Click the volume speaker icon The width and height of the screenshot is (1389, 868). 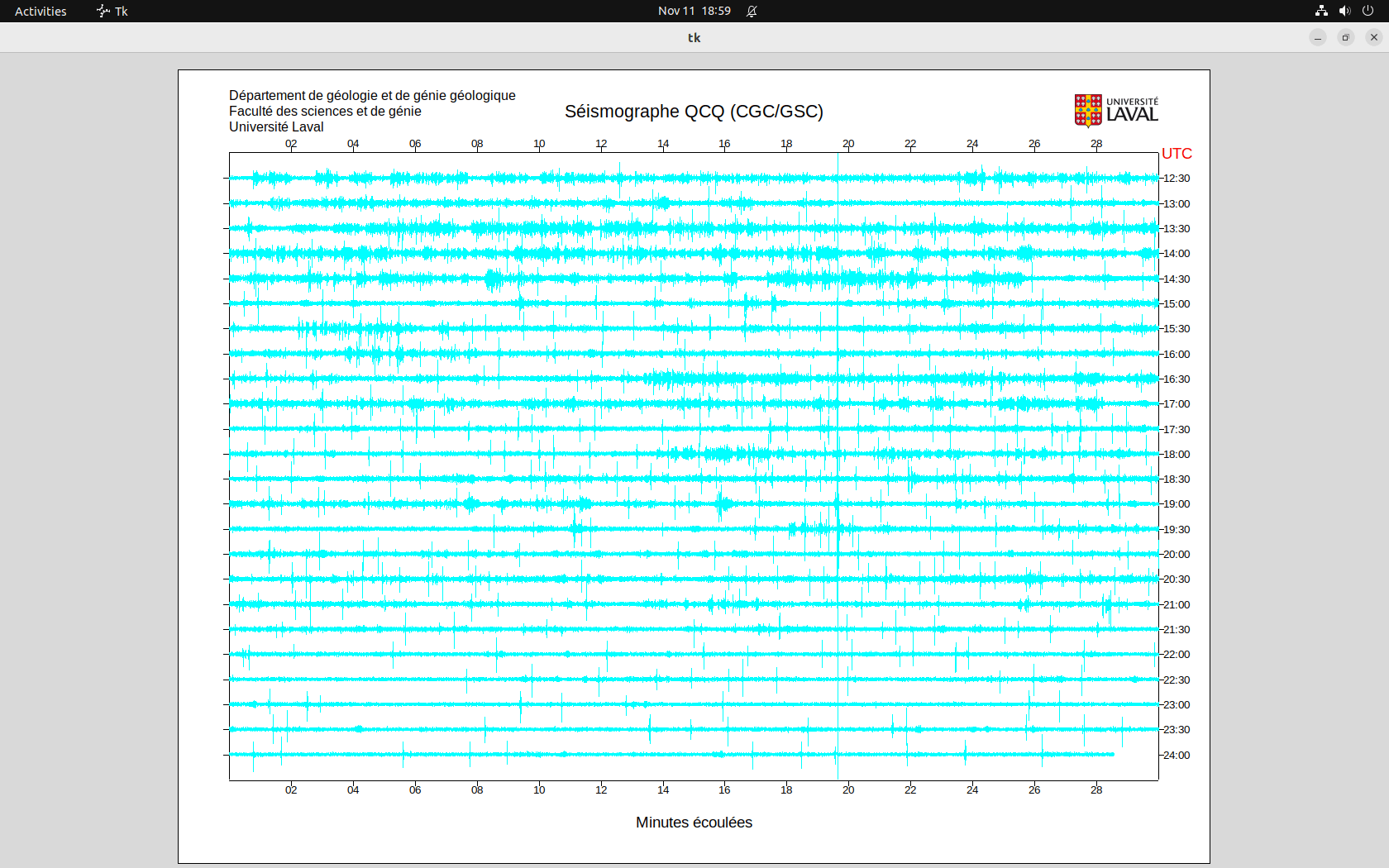1344,11
